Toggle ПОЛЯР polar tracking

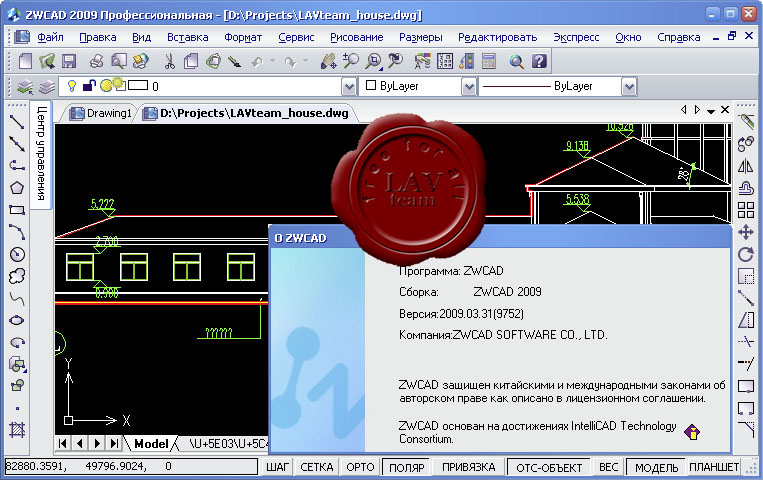[x=407, y=467]
